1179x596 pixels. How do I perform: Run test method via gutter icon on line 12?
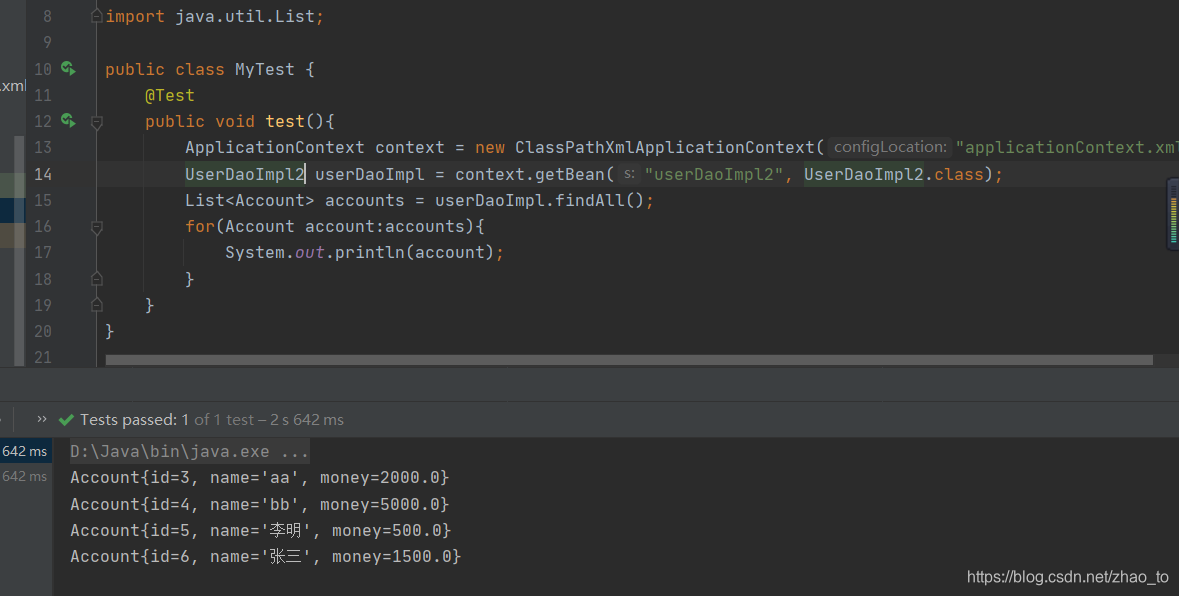click(x=68, y=121)
